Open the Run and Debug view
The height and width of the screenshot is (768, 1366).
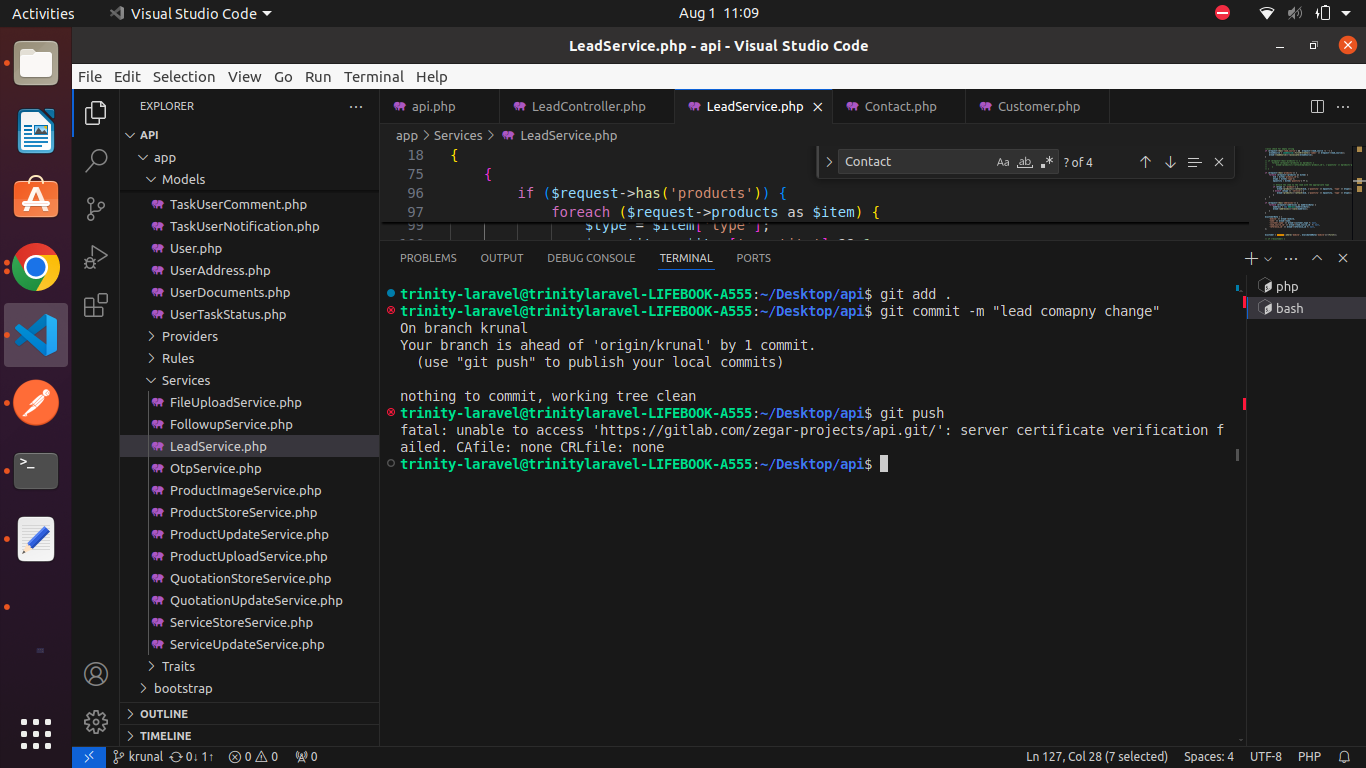click(x=96, y=256)
